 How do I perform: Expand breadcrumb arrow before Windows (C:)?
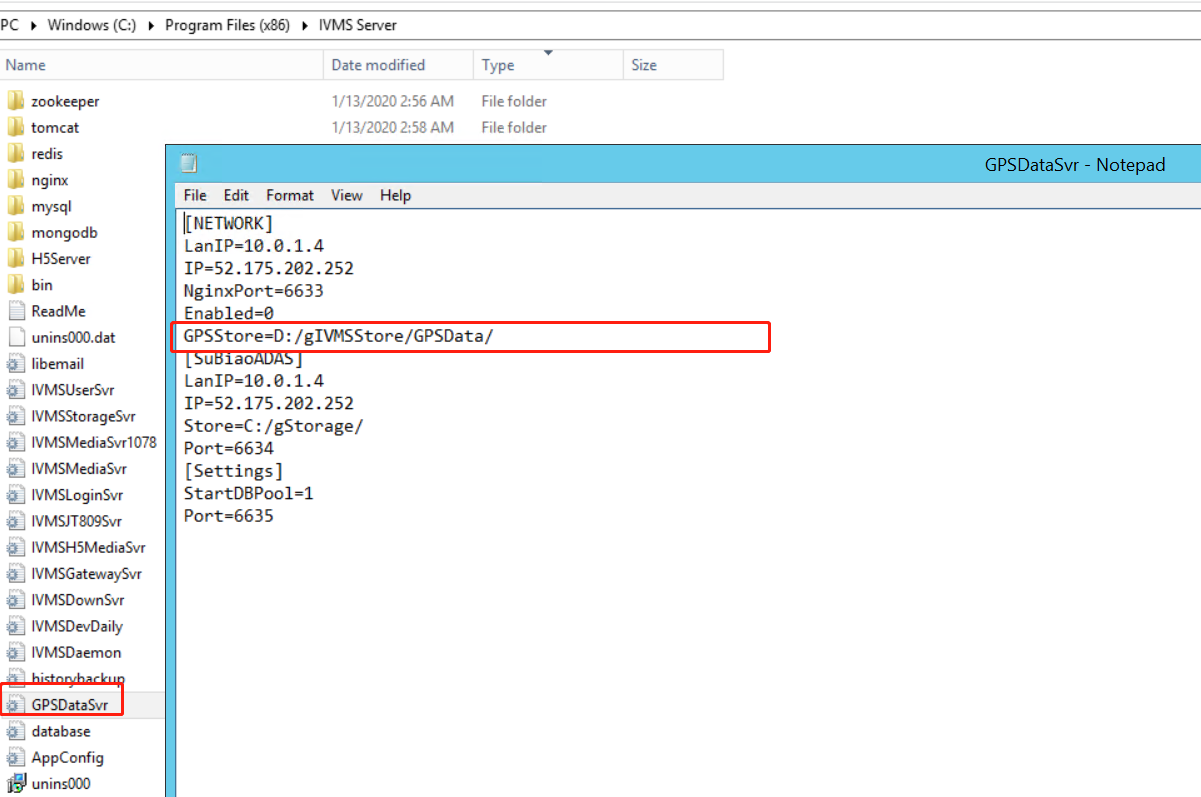(34, 26)
